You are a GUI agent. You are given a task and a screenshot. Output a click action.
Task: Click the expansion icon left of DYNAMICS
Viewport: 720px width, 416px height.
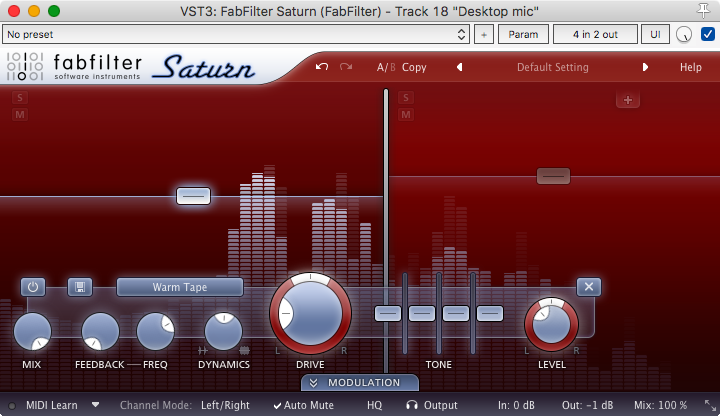coord(202,350)
